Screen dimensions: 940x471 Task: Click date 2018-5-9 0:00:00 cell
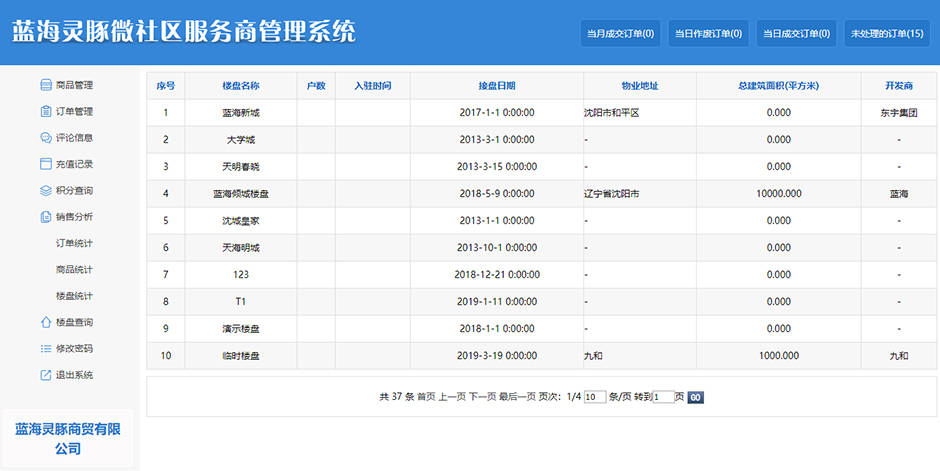coord(496,194)
